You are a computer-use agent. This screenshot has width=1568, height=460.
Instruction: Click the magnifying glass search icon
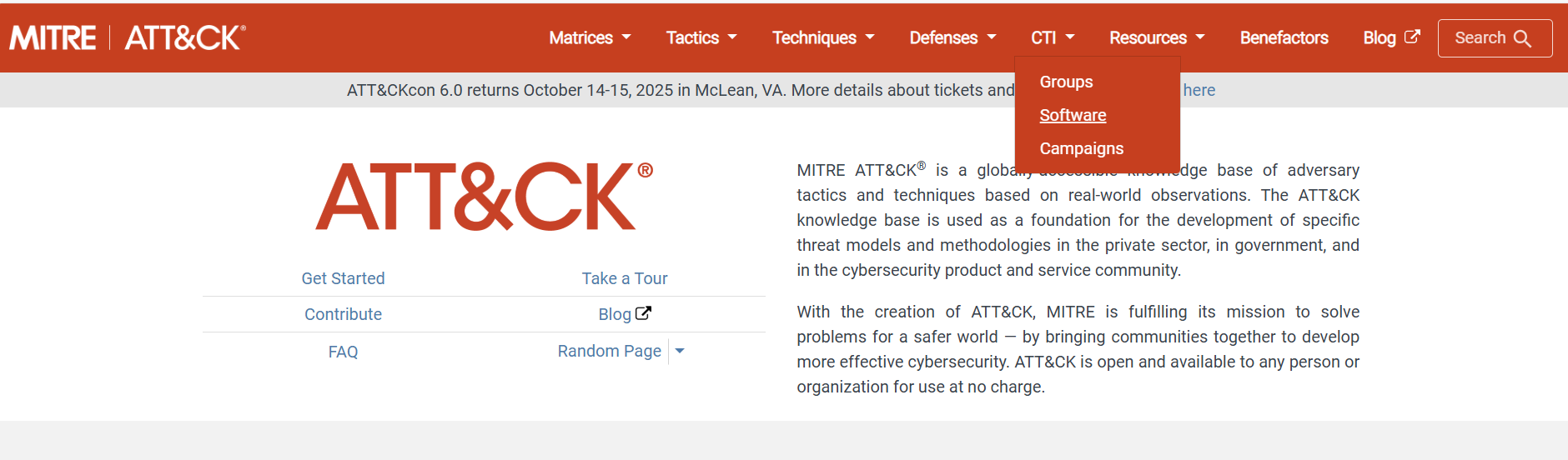pyautogui.click(x=1522, y=38)
